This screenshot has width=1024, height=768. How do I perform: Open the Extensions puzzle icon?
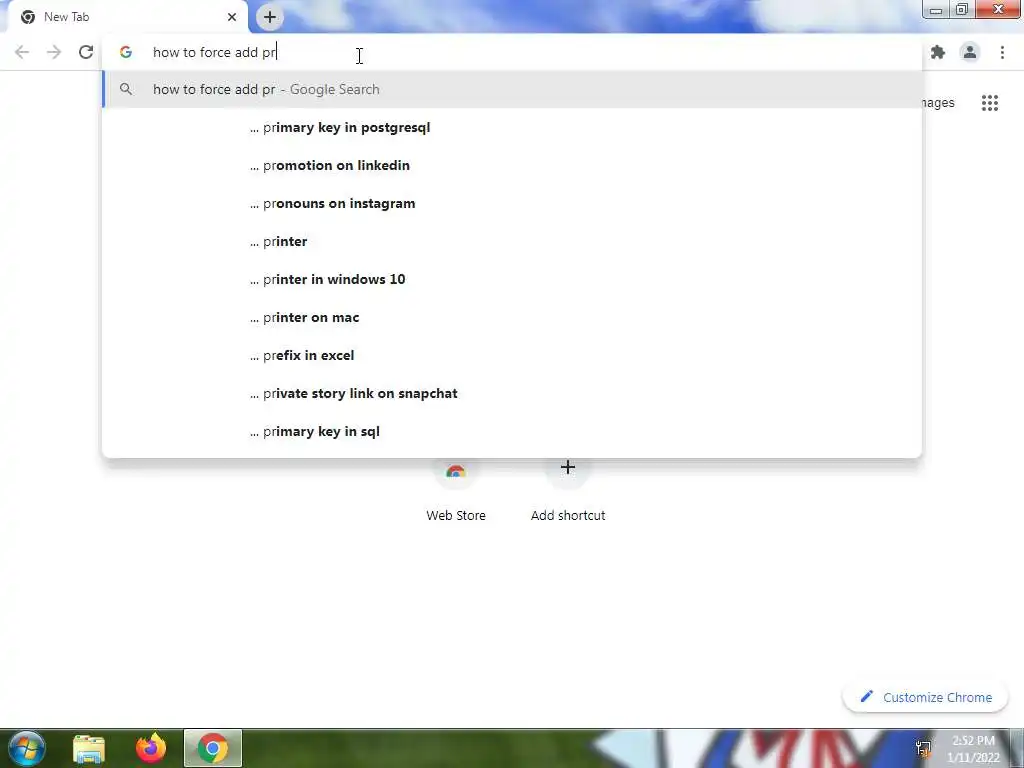(938, 52)
